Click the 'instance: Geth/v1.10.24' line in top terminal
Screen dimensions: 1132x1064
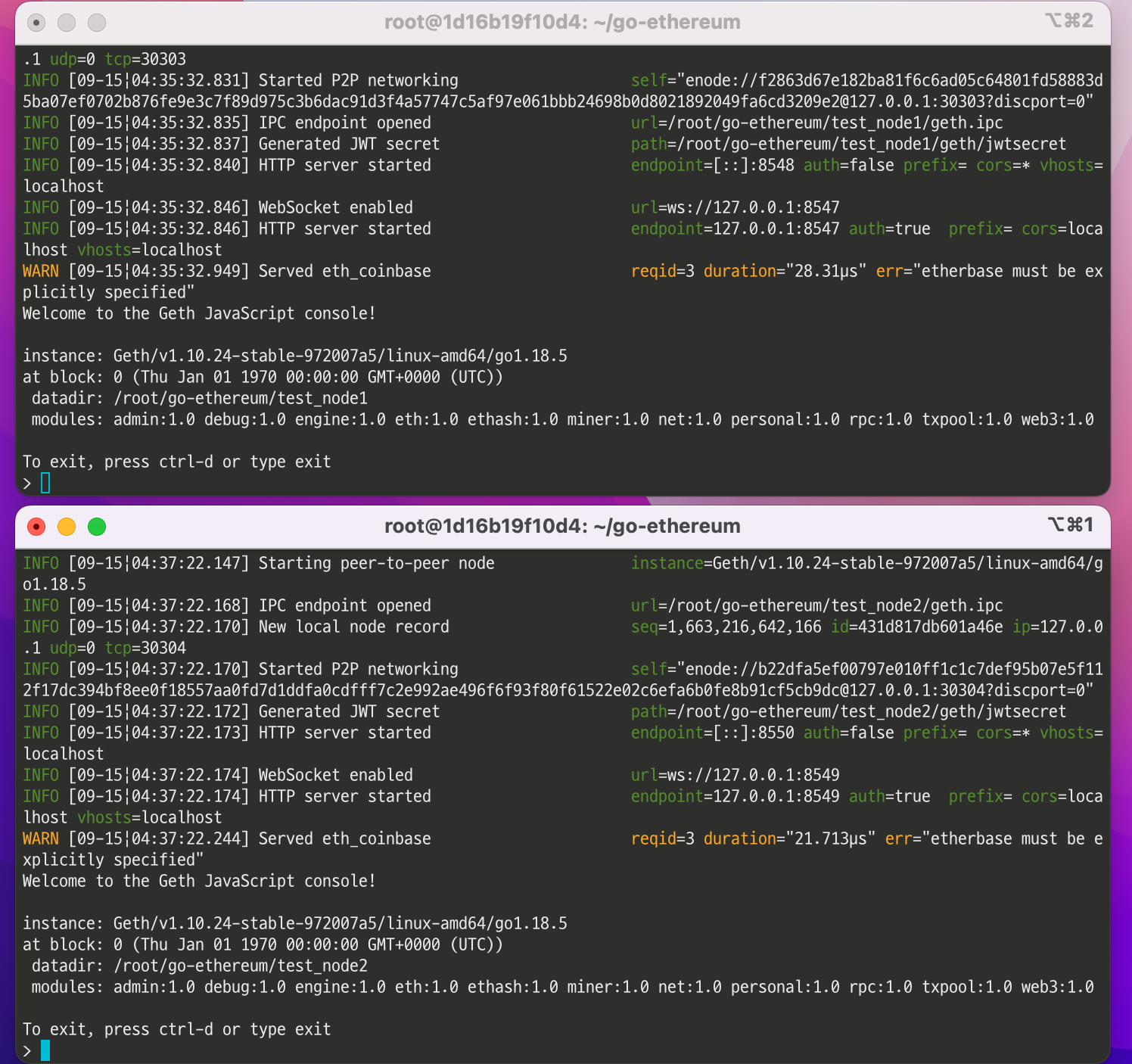[295, 356]
